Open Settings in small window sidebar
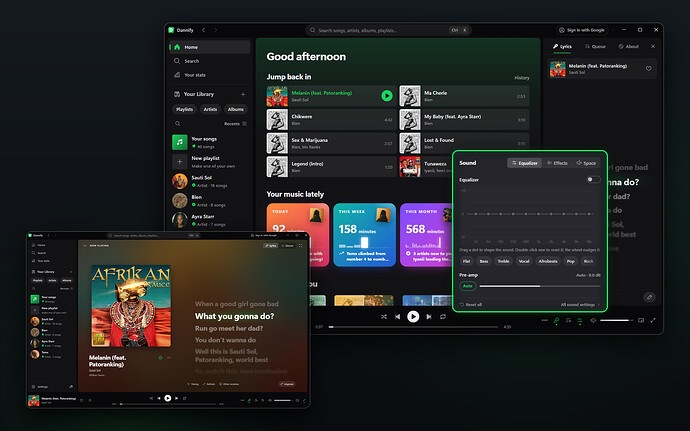The height and width of the screenshot is (431, 690). pos(40,387)
